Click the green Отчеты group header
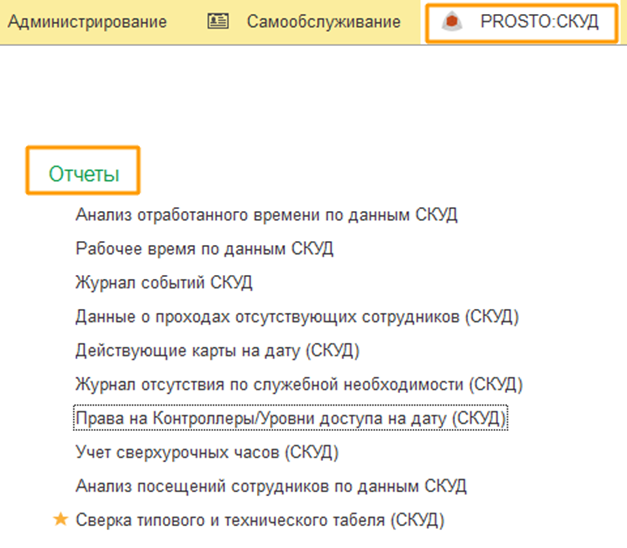The width and height of the screenshot is (627, 548). pos(84,174)
